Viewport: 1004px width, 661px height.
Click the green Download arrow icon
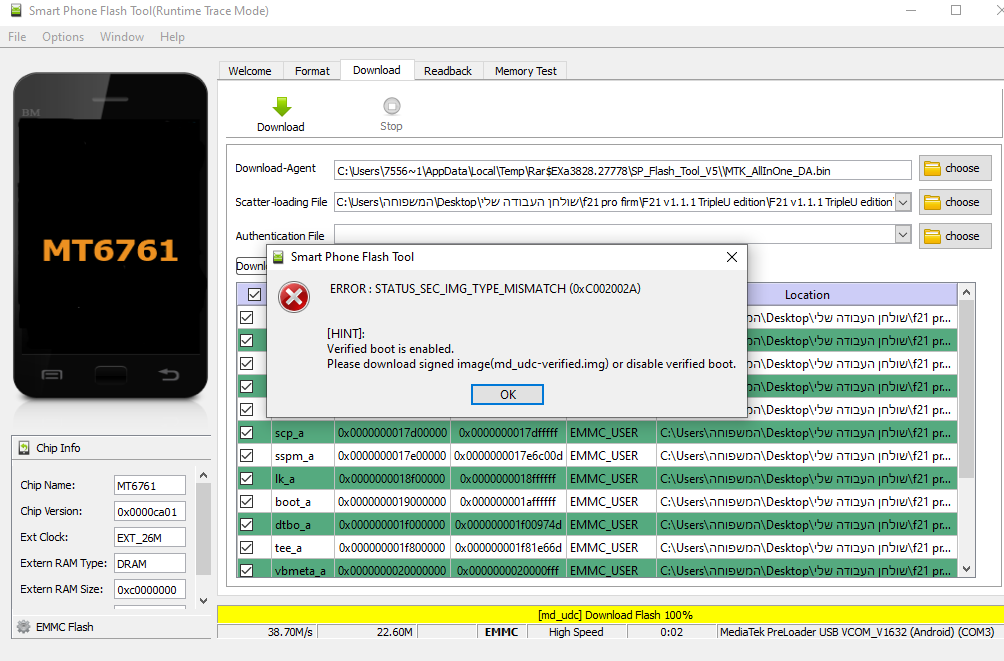point(281,106)
